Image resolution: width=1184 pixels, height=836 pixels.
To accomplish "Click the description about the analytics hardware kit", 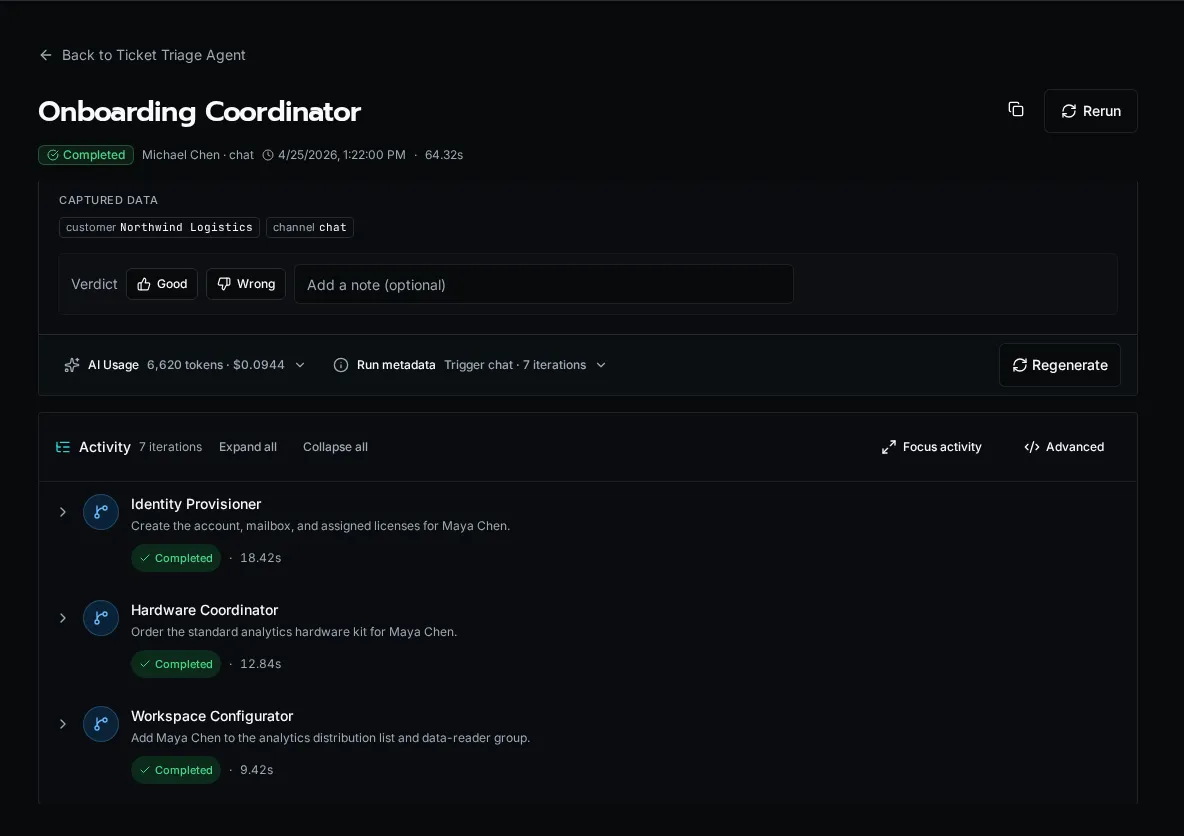I will pos(294,631).
